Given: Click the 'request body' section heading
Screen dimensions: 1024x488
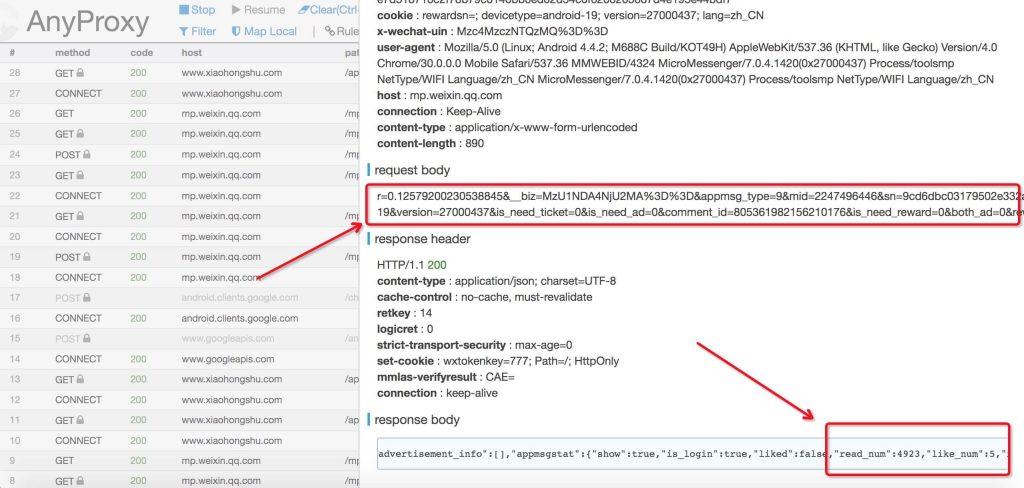Looking at the screenshot, I should point(411,170).
